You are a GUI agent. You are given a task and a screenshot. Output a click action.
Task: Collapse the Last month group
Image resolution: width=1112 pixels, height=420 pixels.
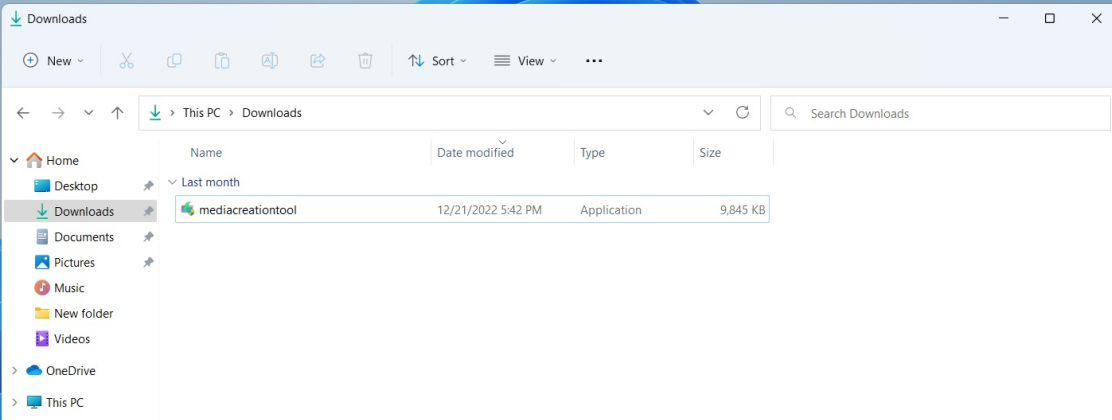(x=172, y=182)
